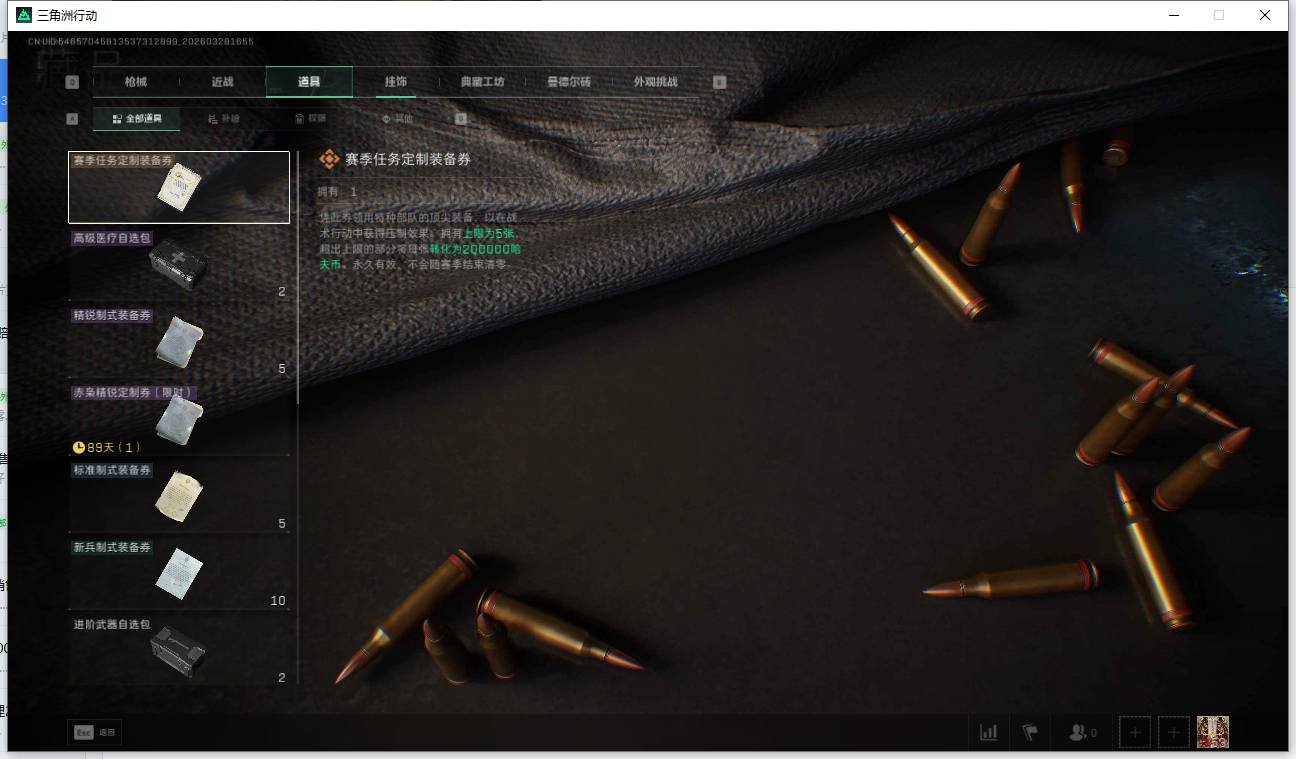The width and height of the screenshot is (1296, 759).
Task: Select the 赛季任务定制装备券 item card
Action: click(179, 187)
